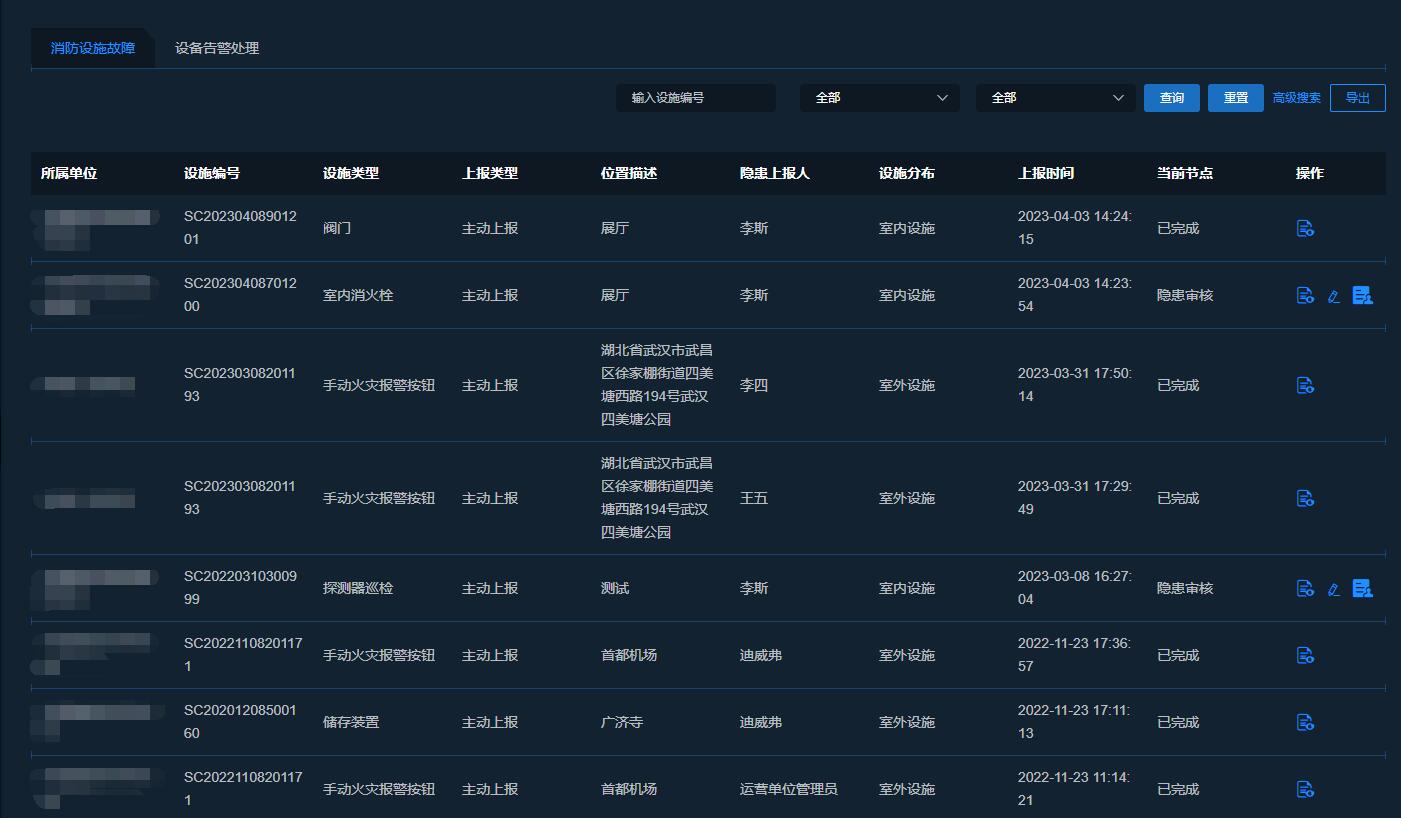Click the 探测器巡检 facility type cell

click(358, 588)
